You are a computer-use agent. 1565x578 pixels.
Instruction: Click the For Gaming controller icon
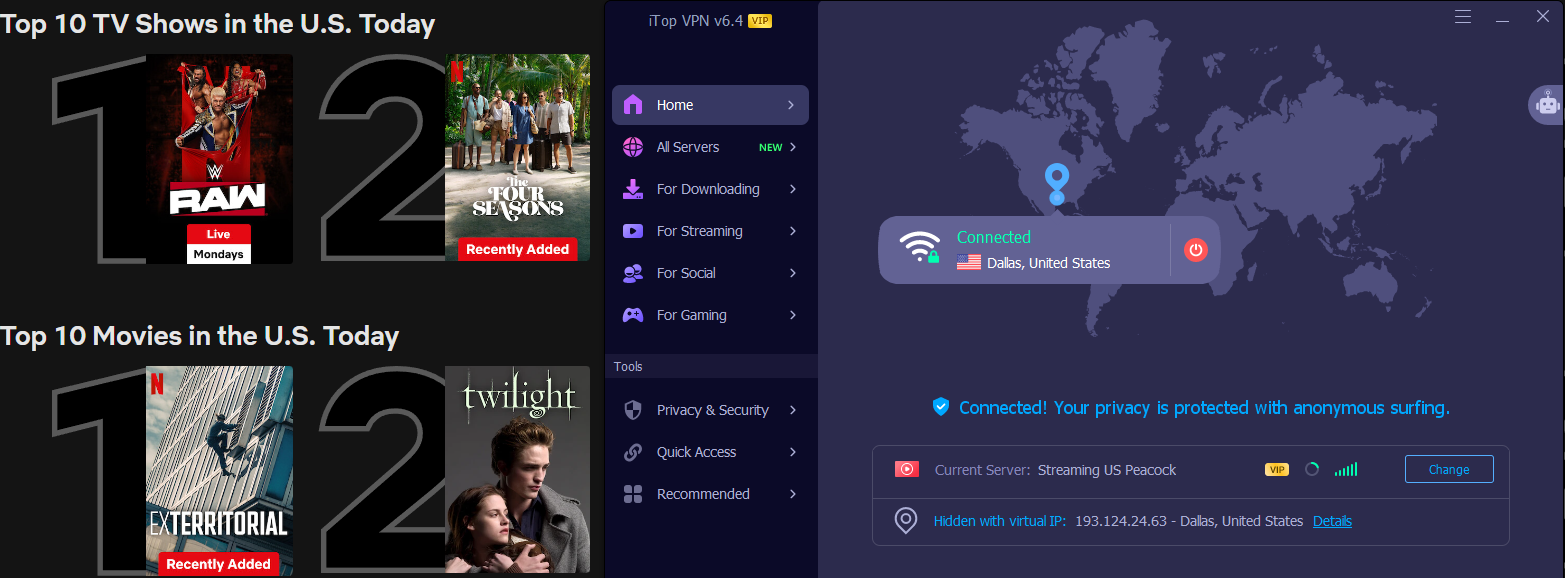click(x=633, y=315)
